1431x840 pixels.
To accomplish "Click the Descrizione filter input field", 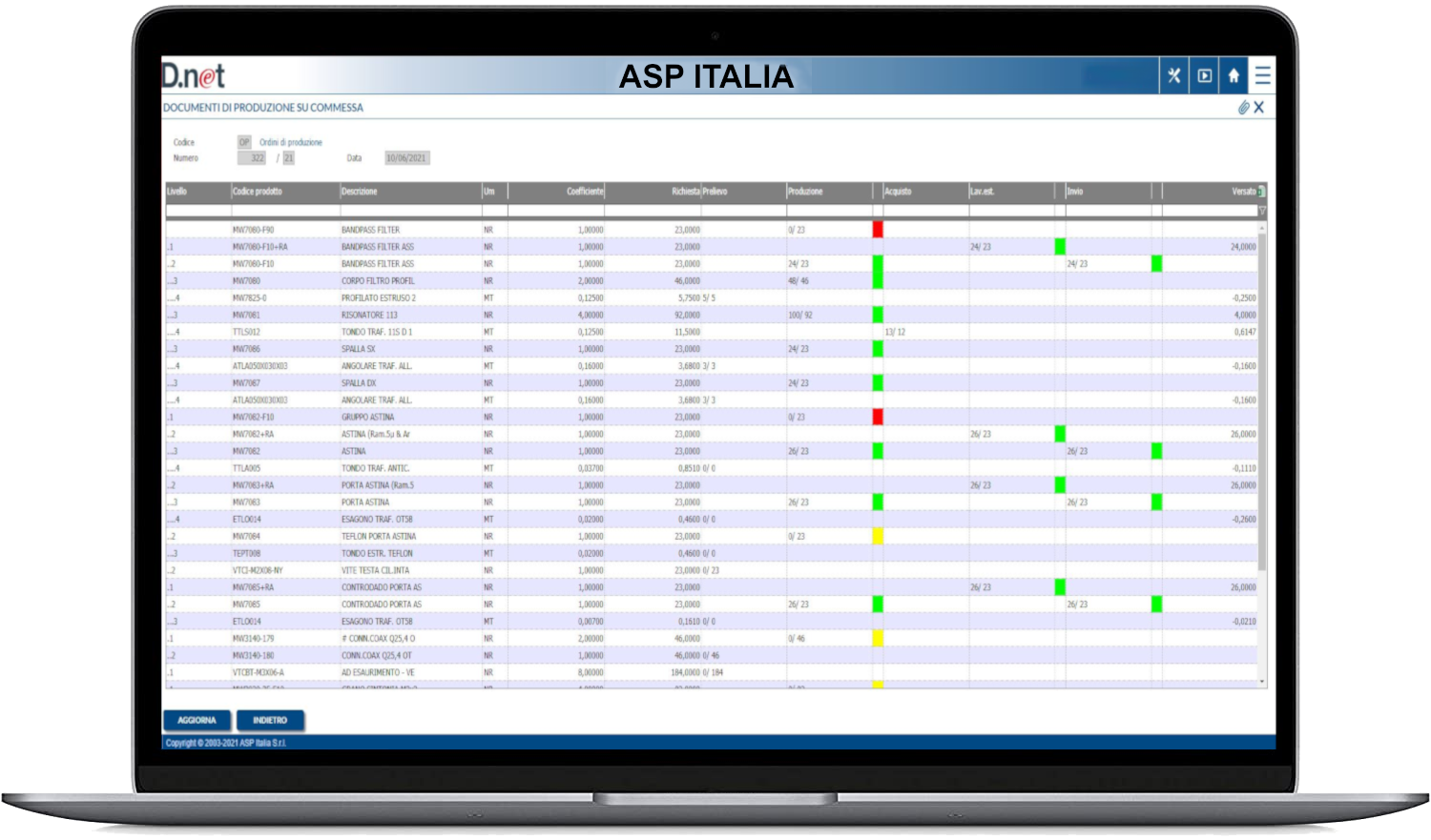I will (410, 211).
